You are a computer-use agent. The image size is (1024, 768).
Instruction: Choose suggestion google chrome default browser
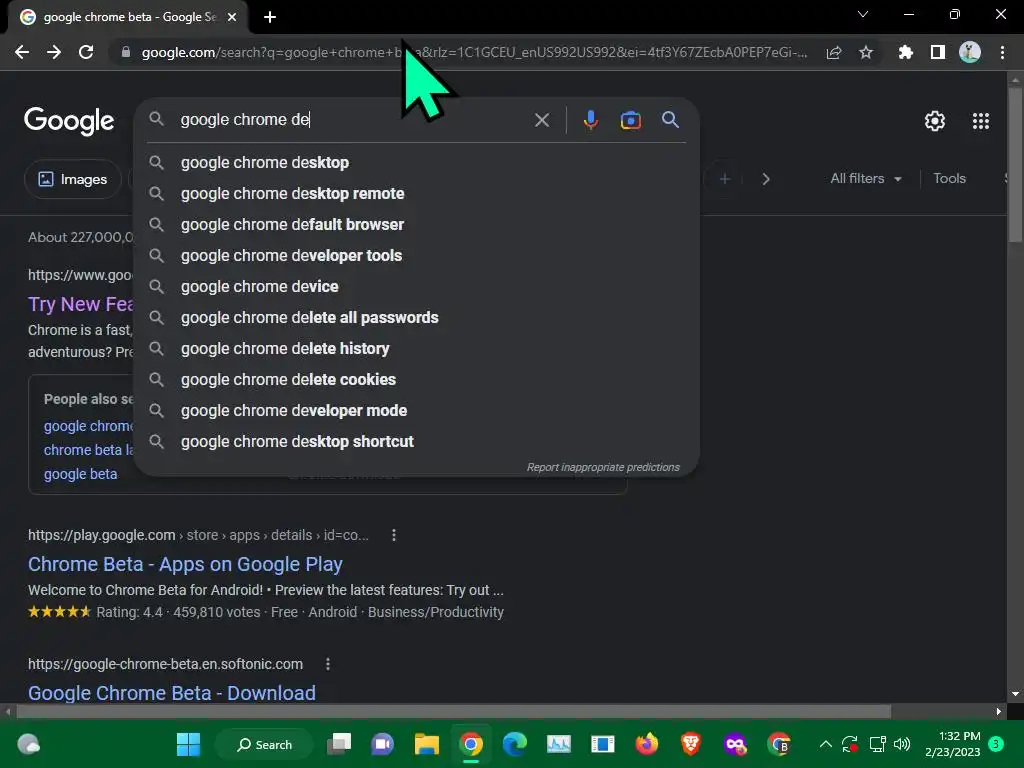click(417, 225)
